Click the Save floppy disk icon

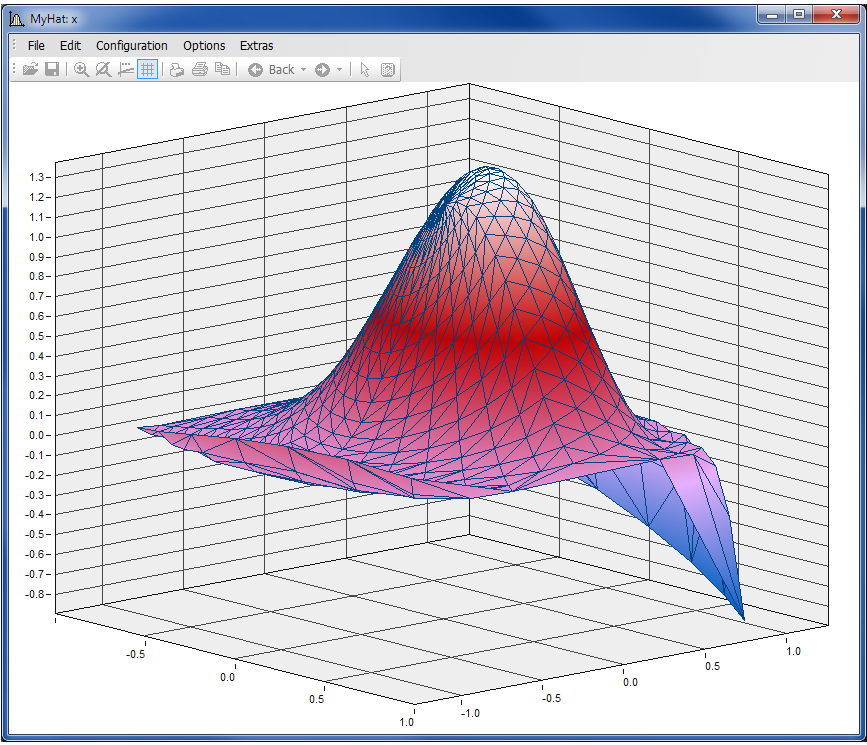click(52, 70)
